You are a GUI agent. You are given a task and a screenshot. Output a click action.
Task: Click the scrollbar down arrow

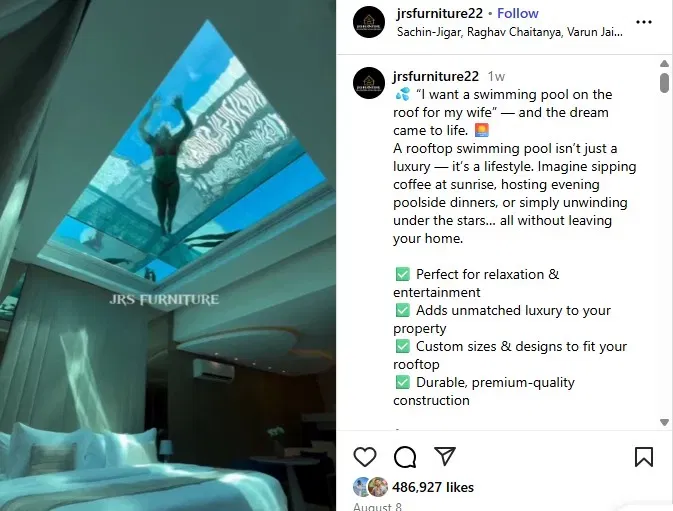pos(664,422)
